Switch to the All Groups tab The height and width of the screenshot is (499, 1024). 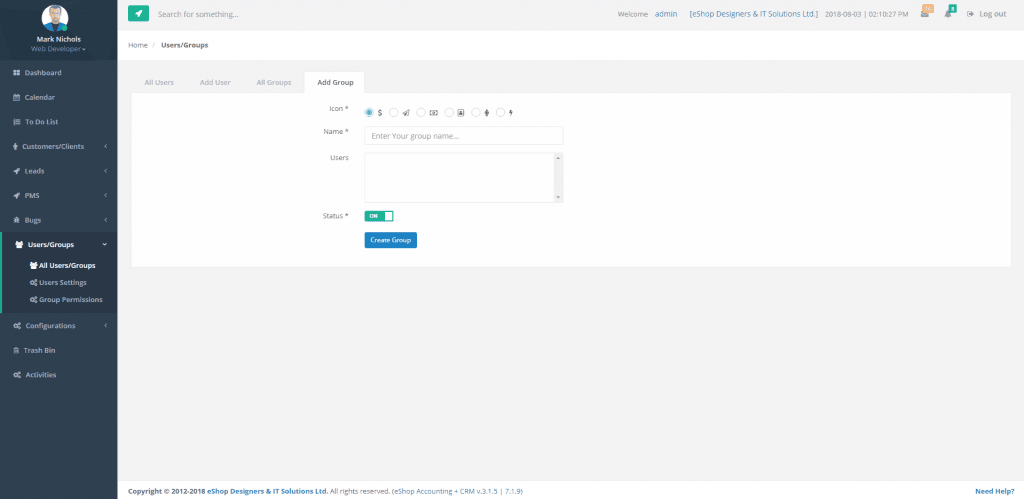tap(273, 82)
